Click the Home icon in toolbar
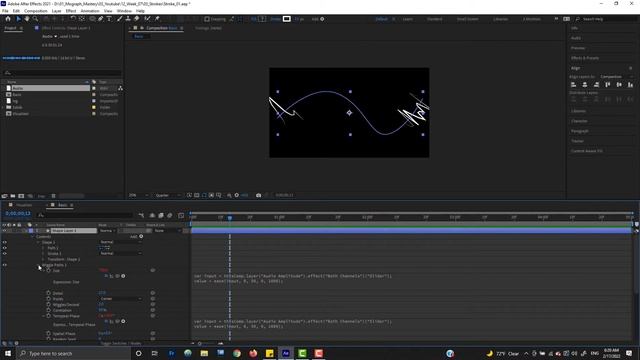 pos(8,19)
